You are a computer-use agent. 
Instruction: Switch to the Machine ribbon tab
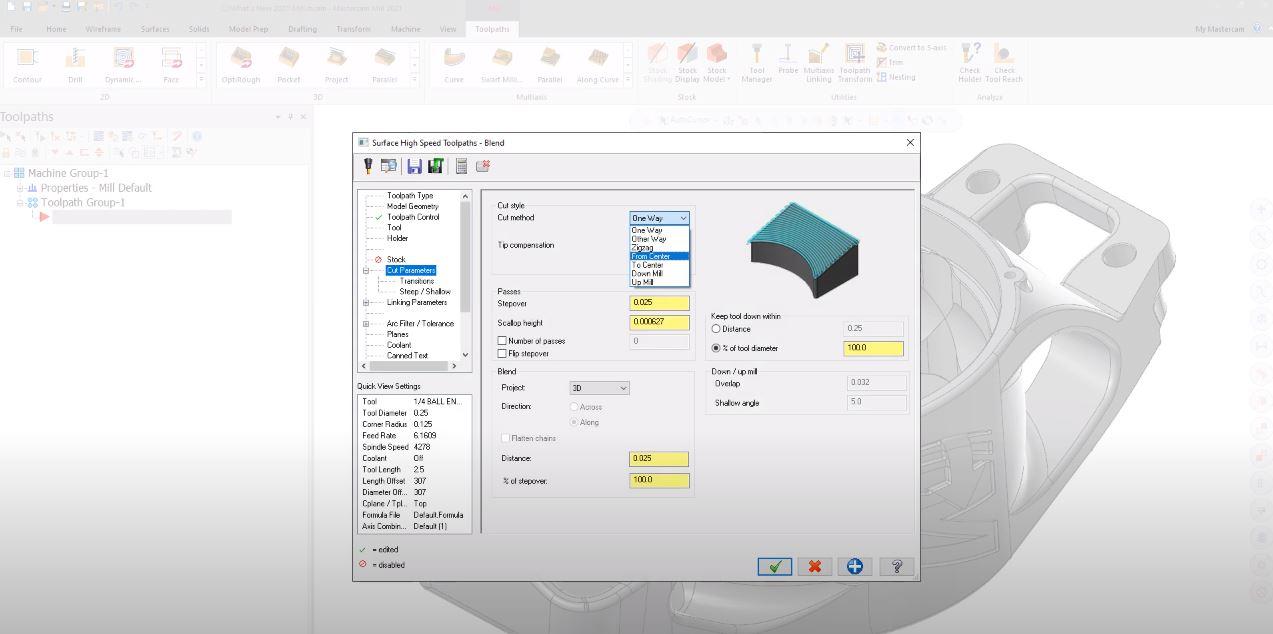coord(405,29)
